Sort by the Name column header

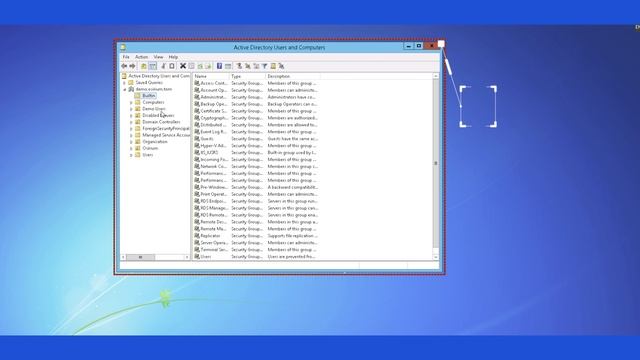[x=211, y=76]
